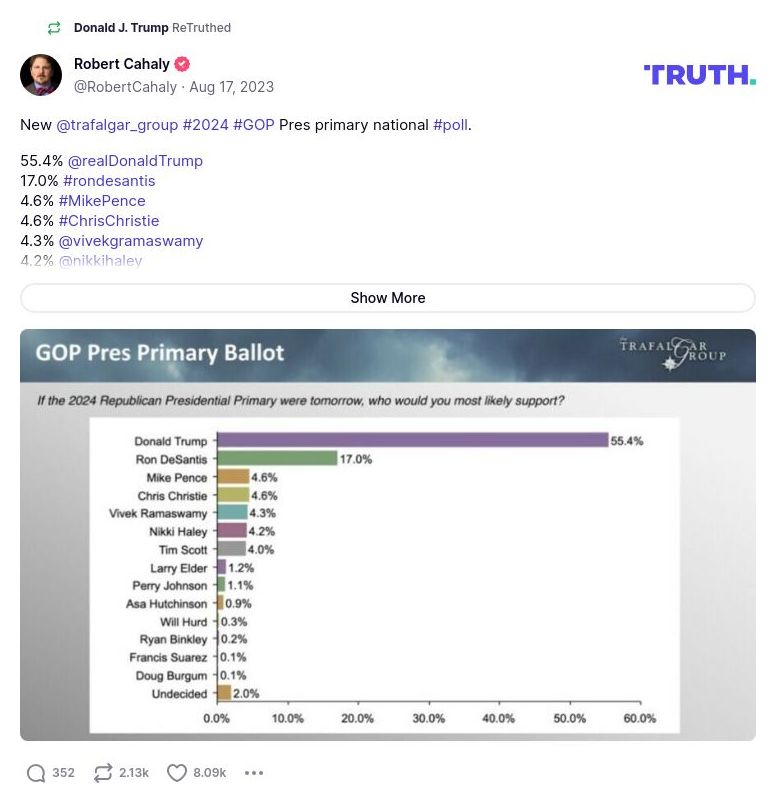Follow the #2024 hashtag link
The width and height of the screenshot is (777, 803).
click(x=205, y=125)
